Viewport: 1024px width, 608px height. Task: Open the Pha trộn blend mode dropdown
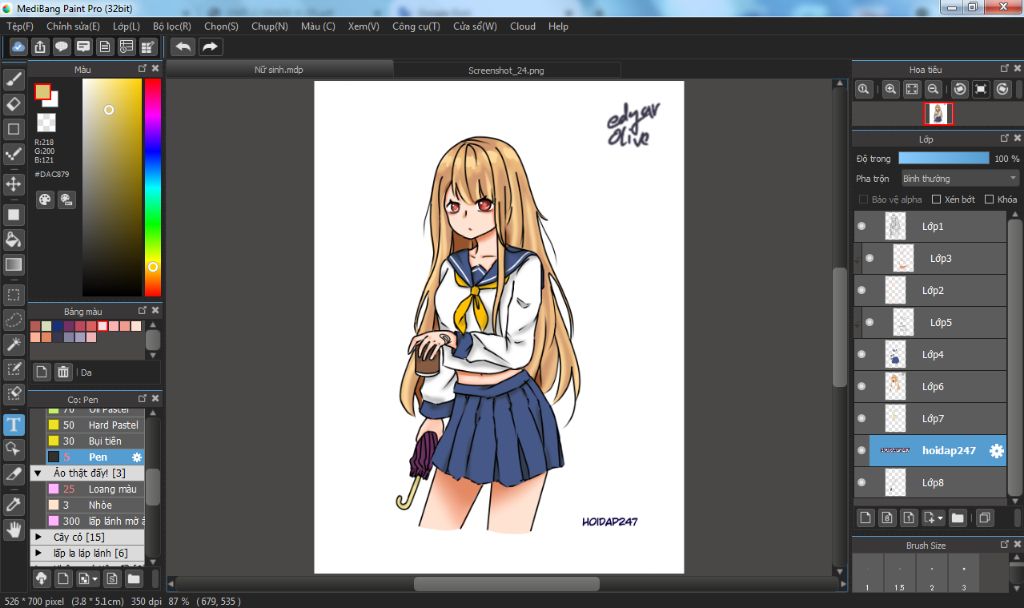pos(960,178)
